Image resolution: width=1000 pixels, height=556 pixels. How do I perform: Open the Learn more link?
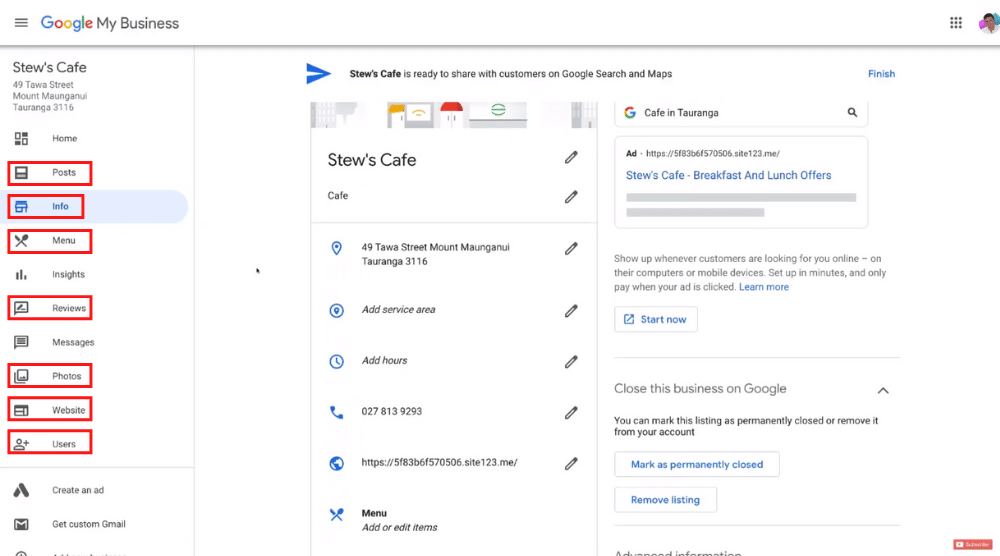click(763, 287)
